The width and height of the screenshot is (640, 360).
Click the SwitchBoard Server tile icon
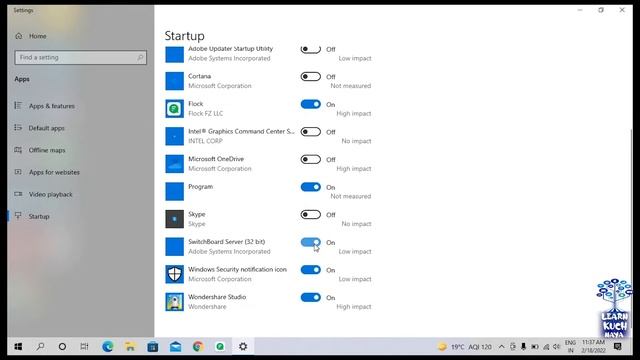(174, 247)
